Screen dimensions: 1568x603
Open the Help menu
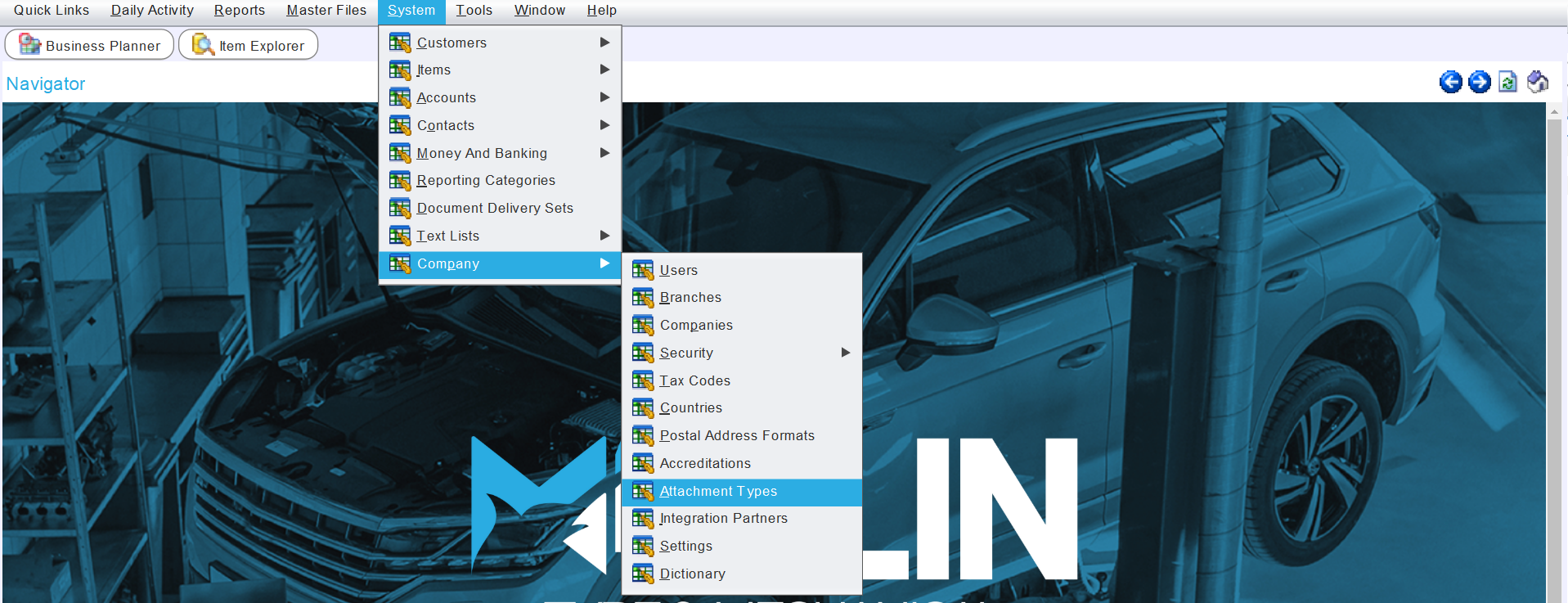pos(602,11)
